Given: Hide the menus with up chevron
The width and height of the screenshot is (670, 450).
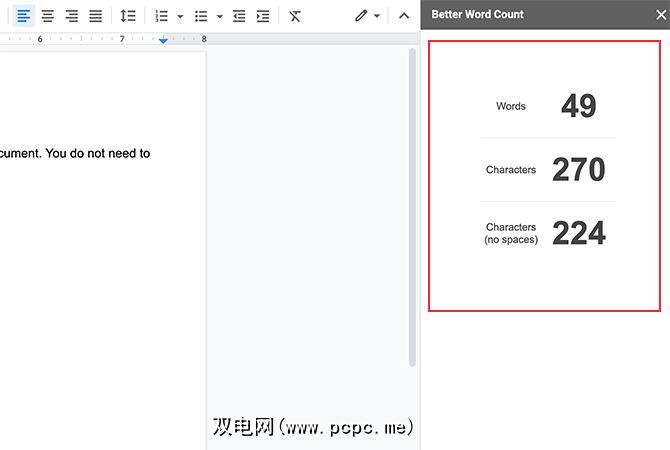Looking at the screenshot, I should click(404, 16).
